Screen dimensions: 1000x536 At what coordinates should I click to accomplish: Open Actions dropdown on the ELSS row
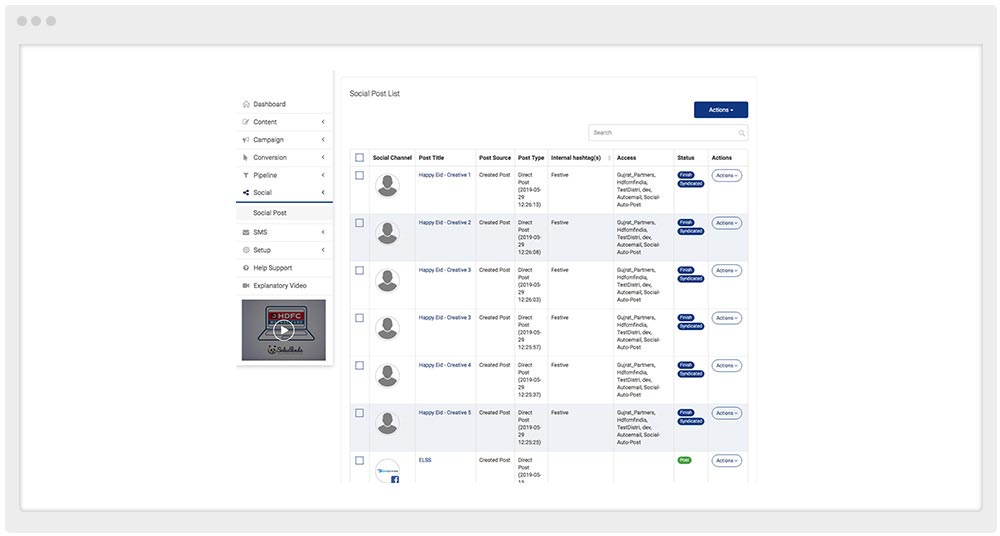click(726, 461)
